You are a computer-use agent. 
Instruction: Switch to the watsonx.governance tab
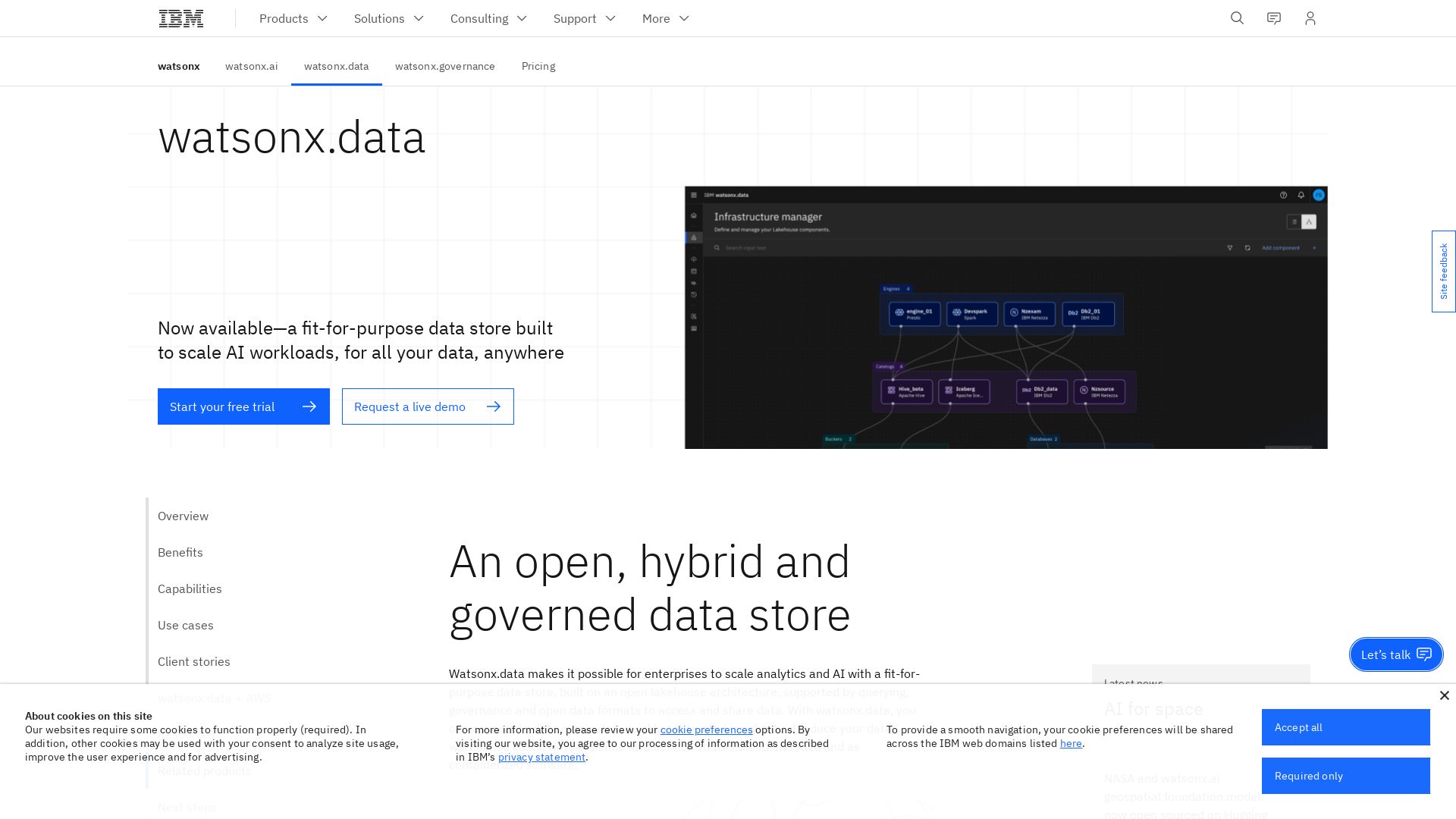pyautogui.click(x=445, y=66)
